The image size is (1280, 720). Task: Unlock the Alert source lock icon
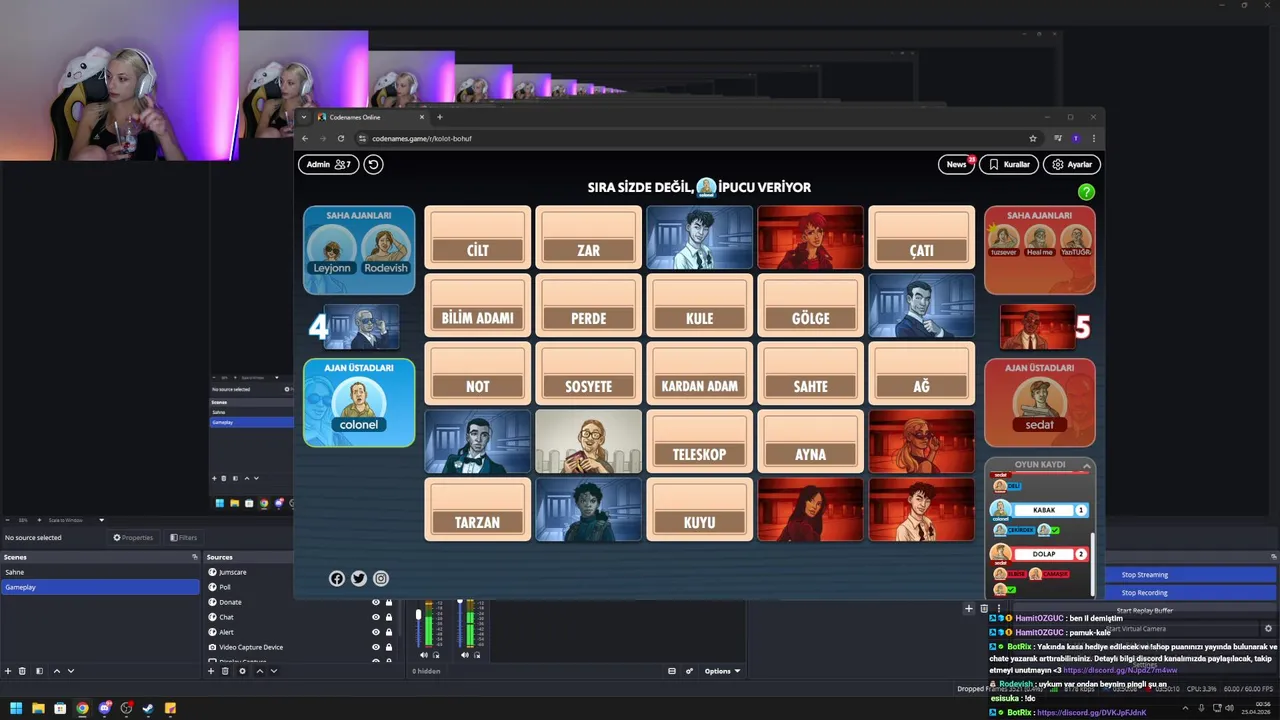389,632
